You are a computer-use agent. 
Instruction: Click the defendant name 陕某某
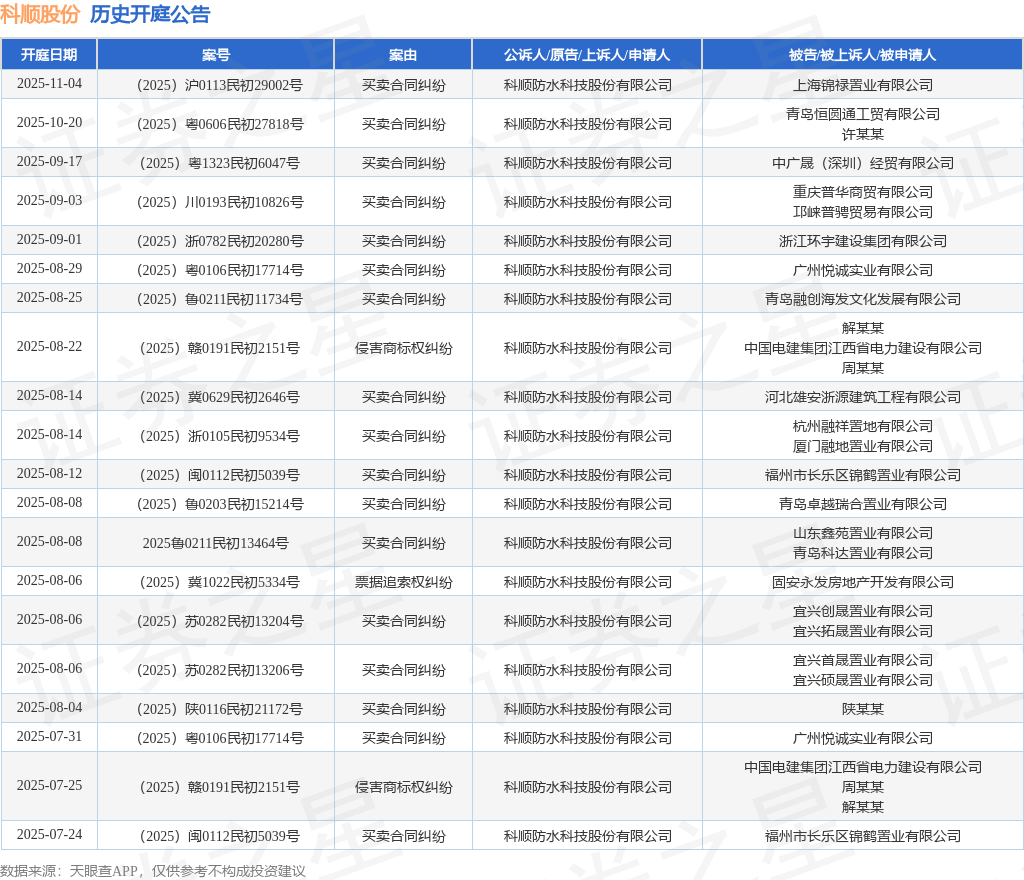pyautogui.click(x=863, y=709)
